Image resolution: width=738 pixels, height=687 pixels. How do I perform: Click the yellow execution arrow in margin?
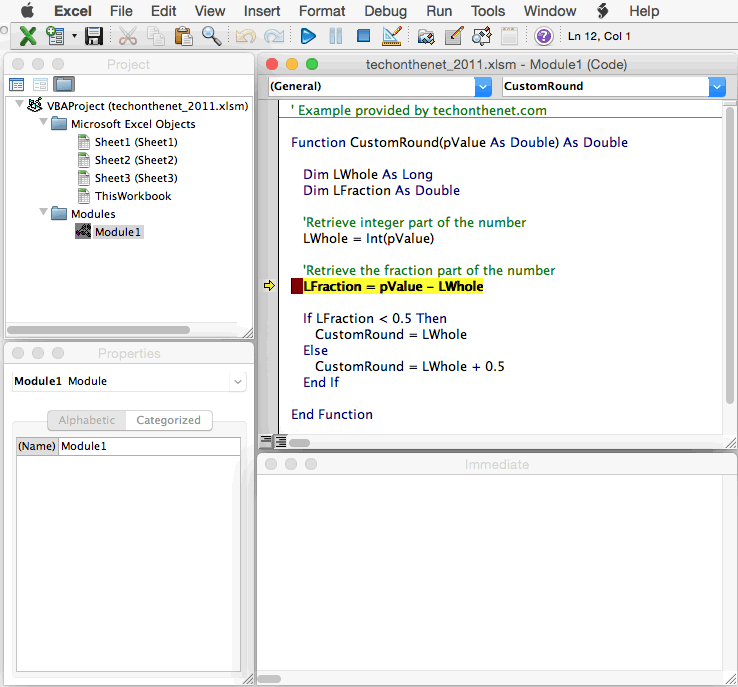269,286
